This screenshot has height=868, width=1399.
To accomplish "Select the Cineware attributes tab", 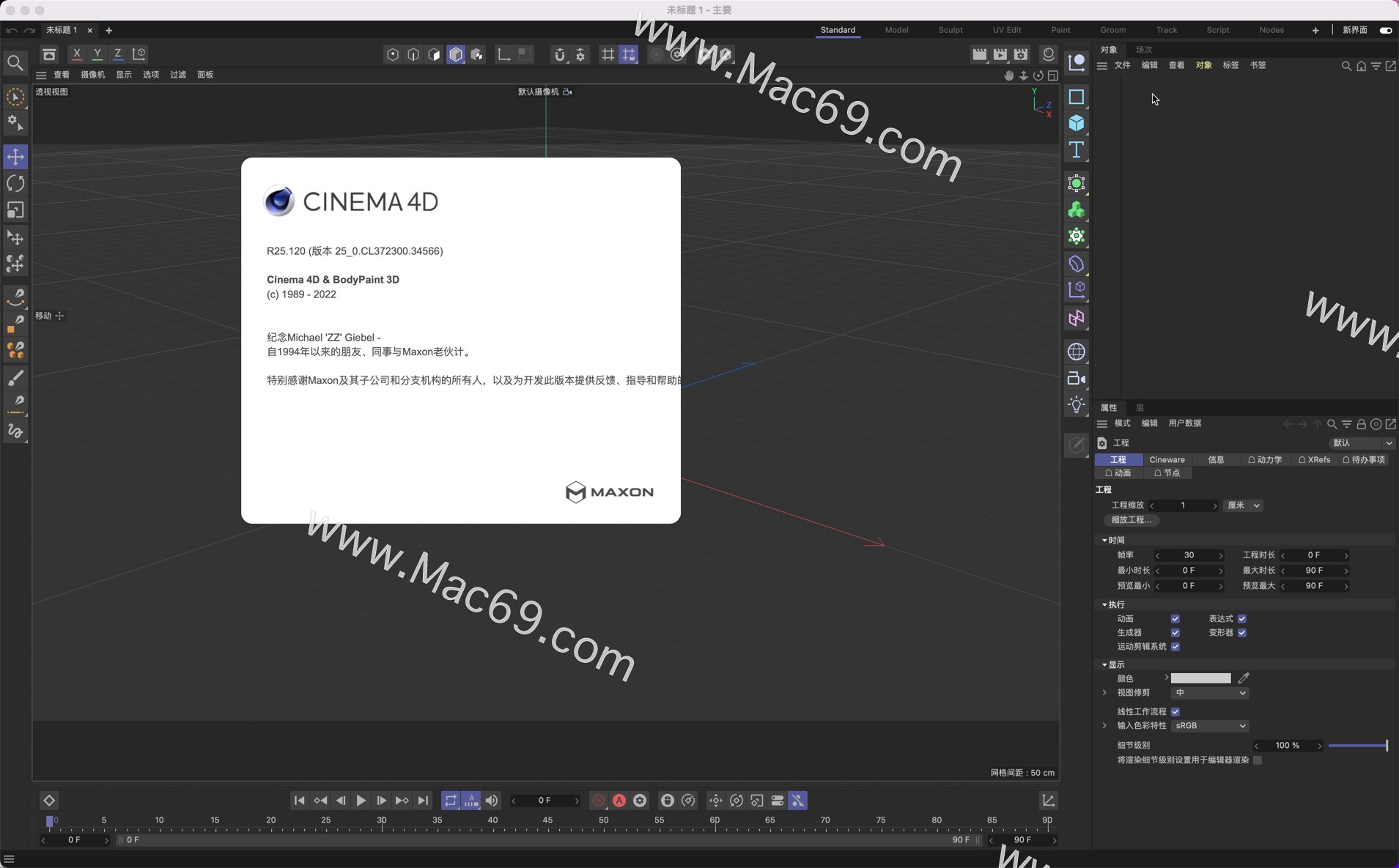I will (x=1167, y=460).
